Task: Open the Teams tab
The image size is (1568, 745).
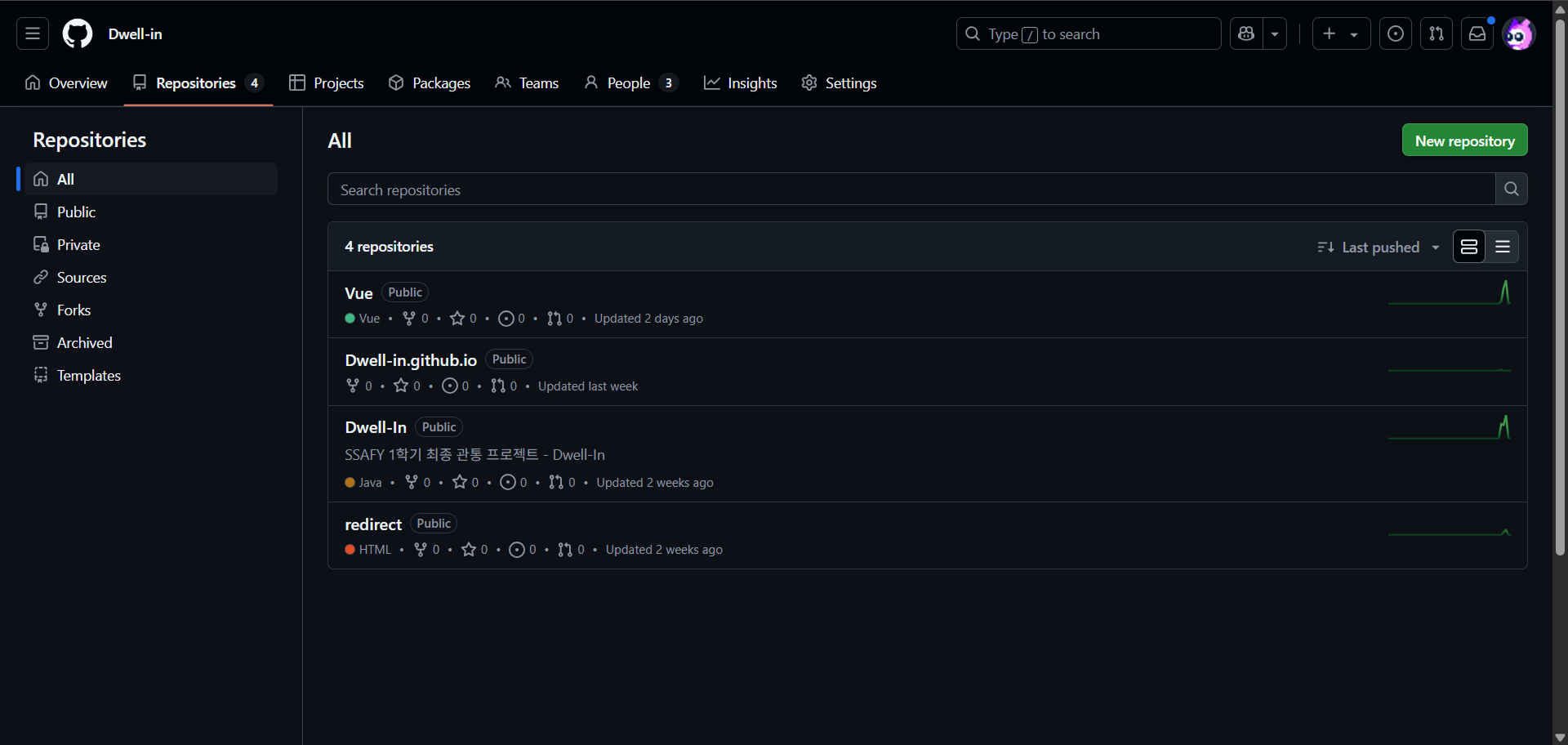Action: pos(527,83)
